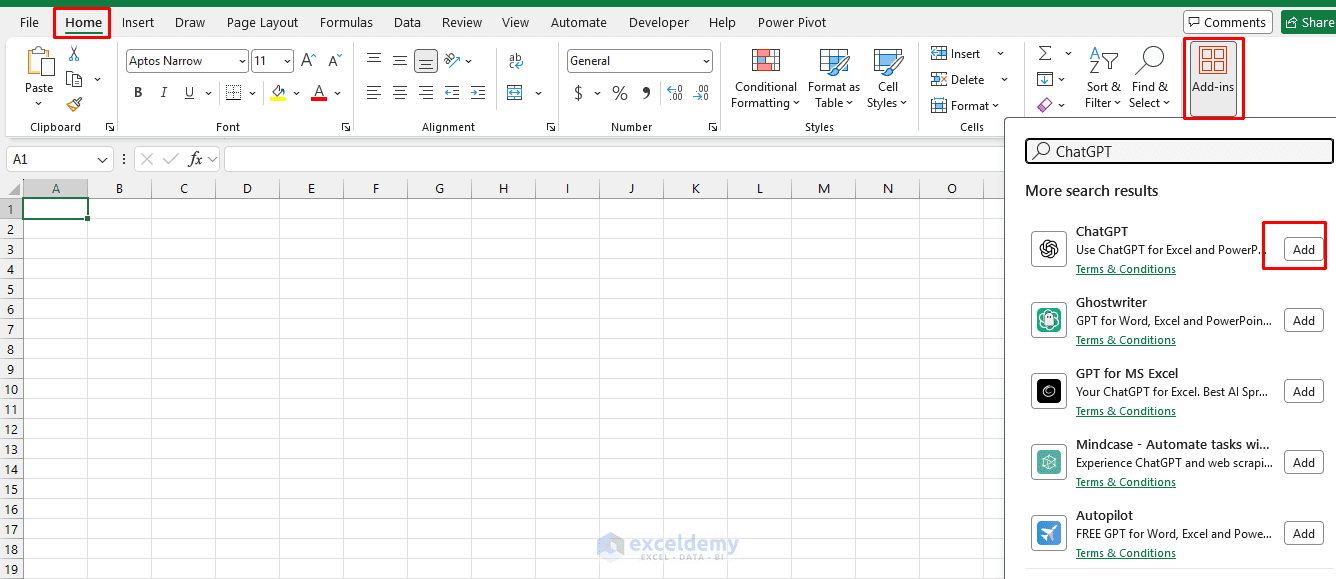
Task: Bottom align cell contents
Action: [426, 62]
